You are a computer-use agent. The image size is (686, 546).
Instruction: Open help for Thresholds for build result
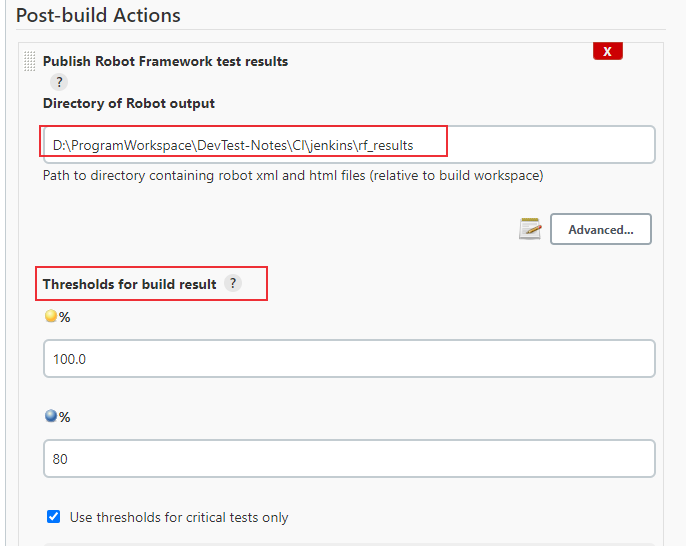click(x=233, y=283)
